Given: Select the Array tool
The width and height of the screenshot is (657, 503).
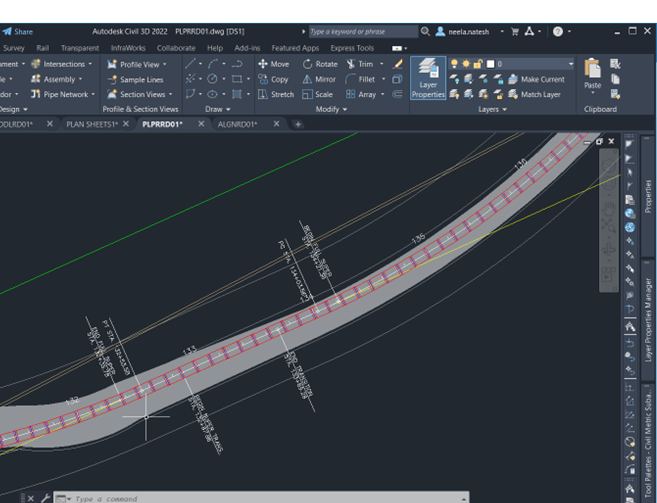Looking at the screenshot, I should tap(361, 94).
